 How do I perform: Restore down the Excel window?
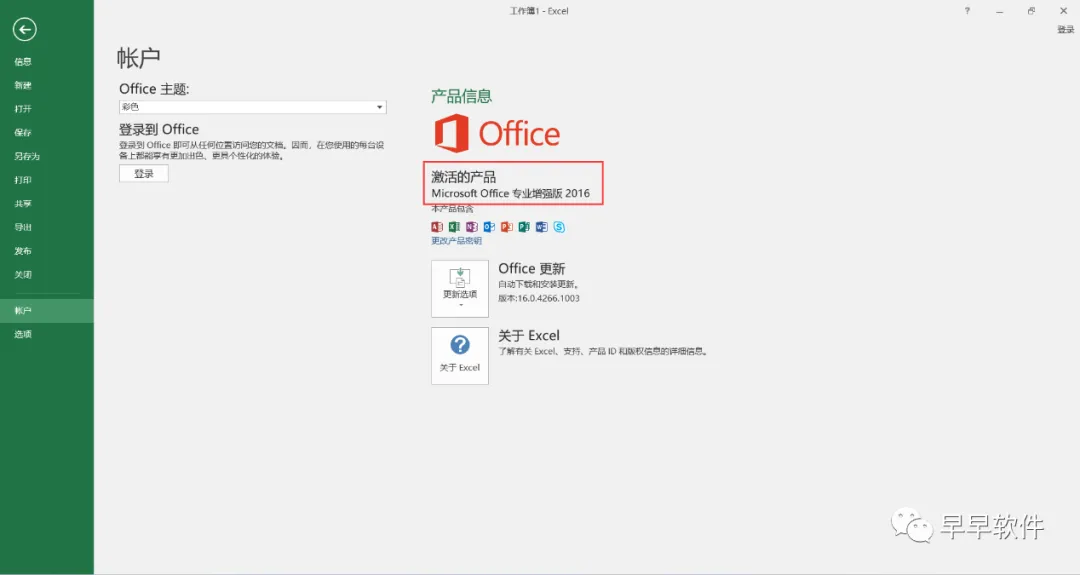click(x=1031, y=11)
